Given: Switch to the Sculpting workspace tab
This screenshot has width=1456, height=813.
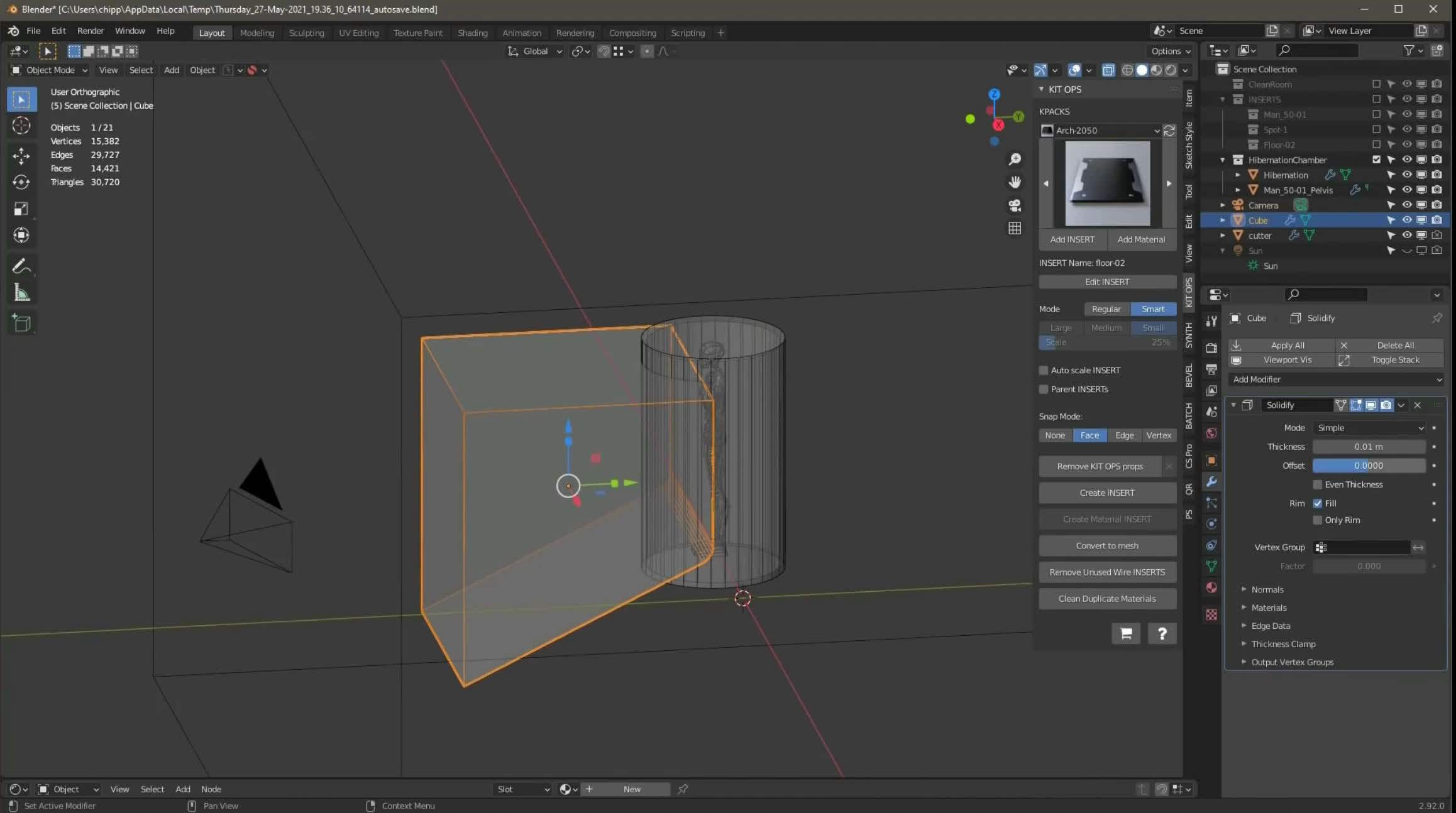Looking at the screenshot, I should point(306,33).
